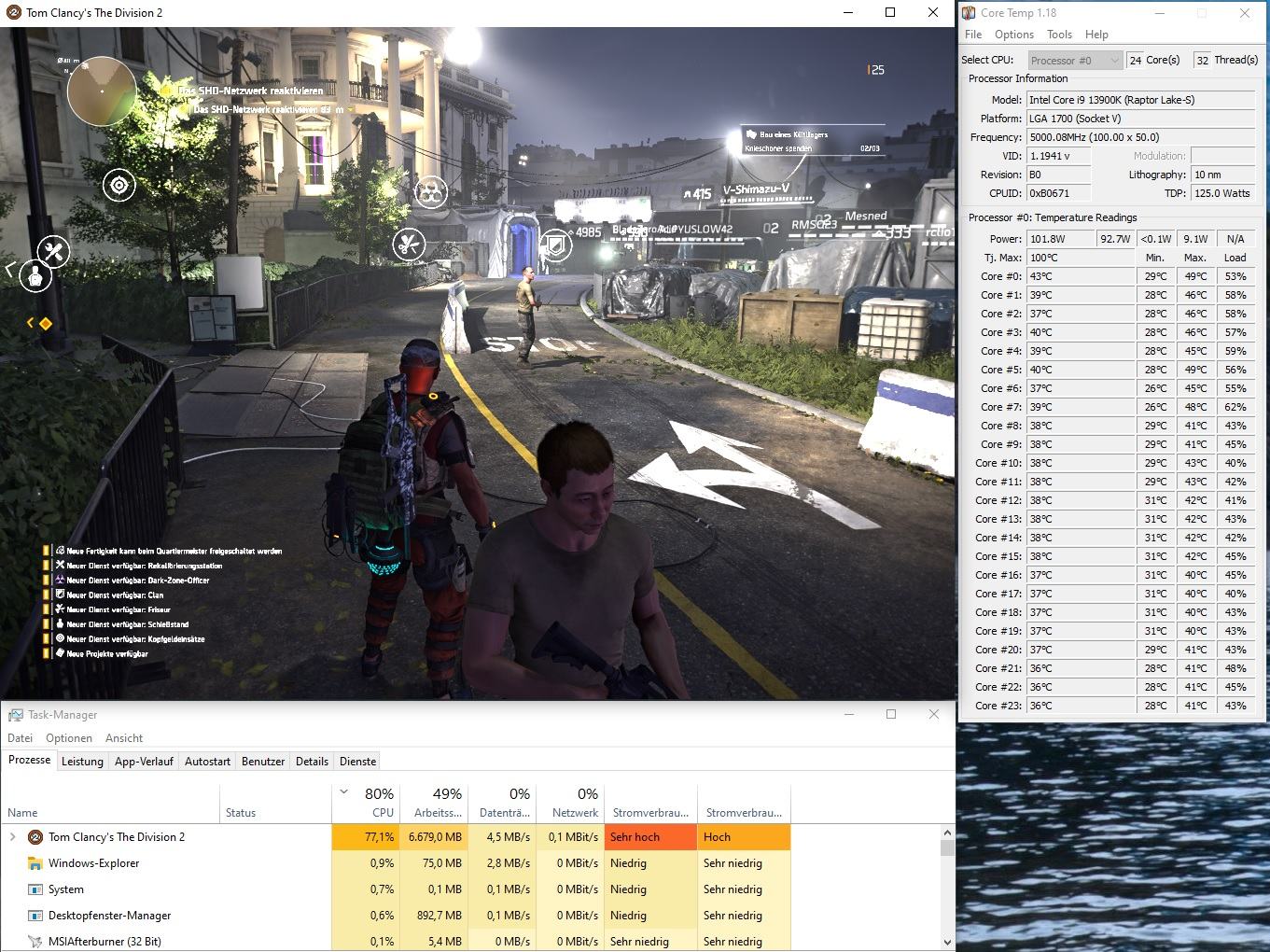Click the TDP field showing 125.0 Watts
Image resolution: width=1270 pixels, height=952 pixels.
(1222, 193)
